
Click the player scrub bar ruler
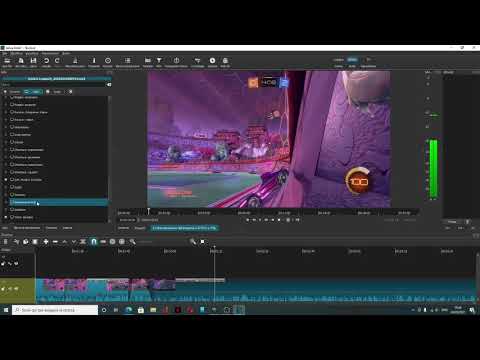(x=268, y=212)
